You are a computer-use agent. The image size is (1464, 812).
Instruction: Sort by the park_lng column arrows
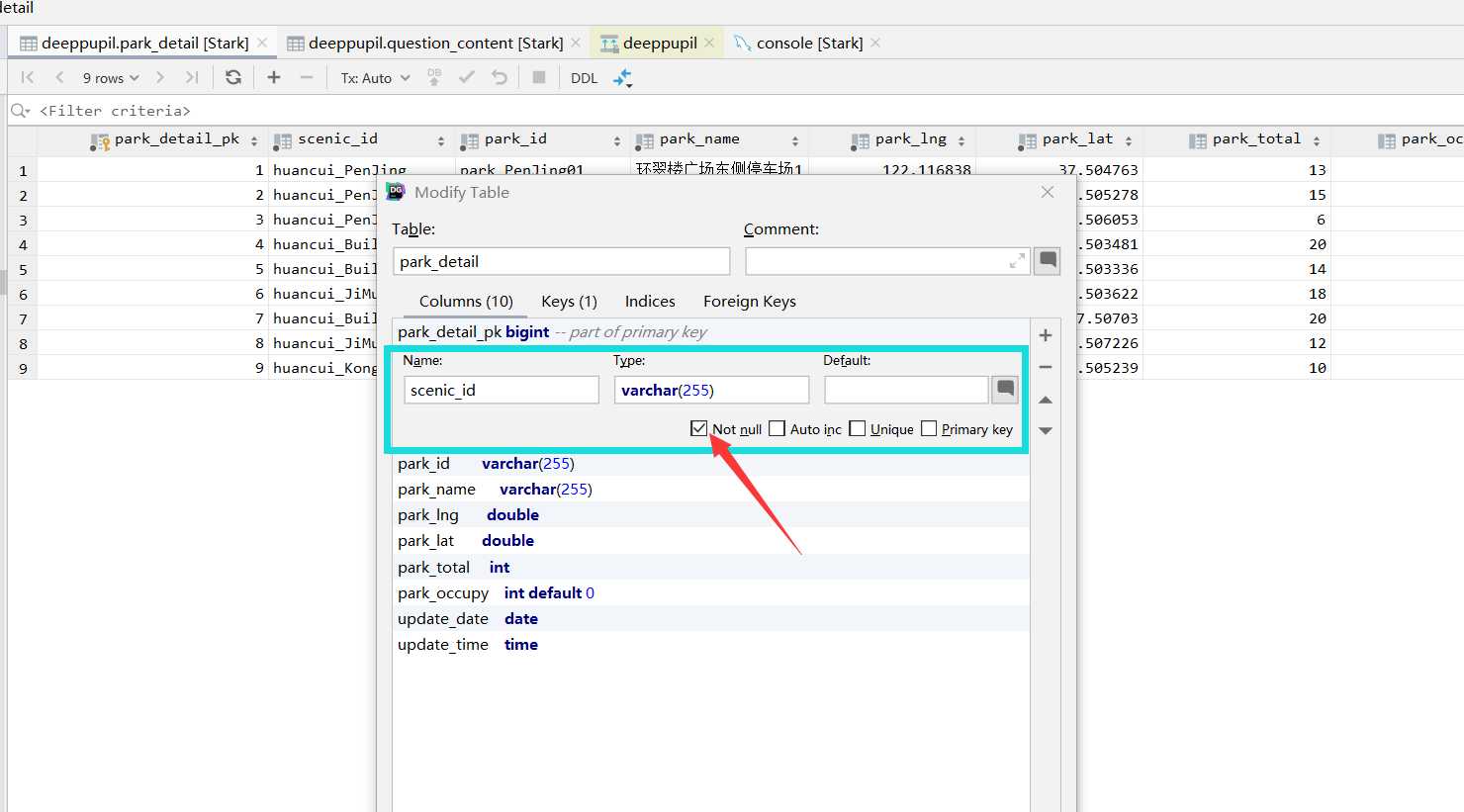(961, 140)
